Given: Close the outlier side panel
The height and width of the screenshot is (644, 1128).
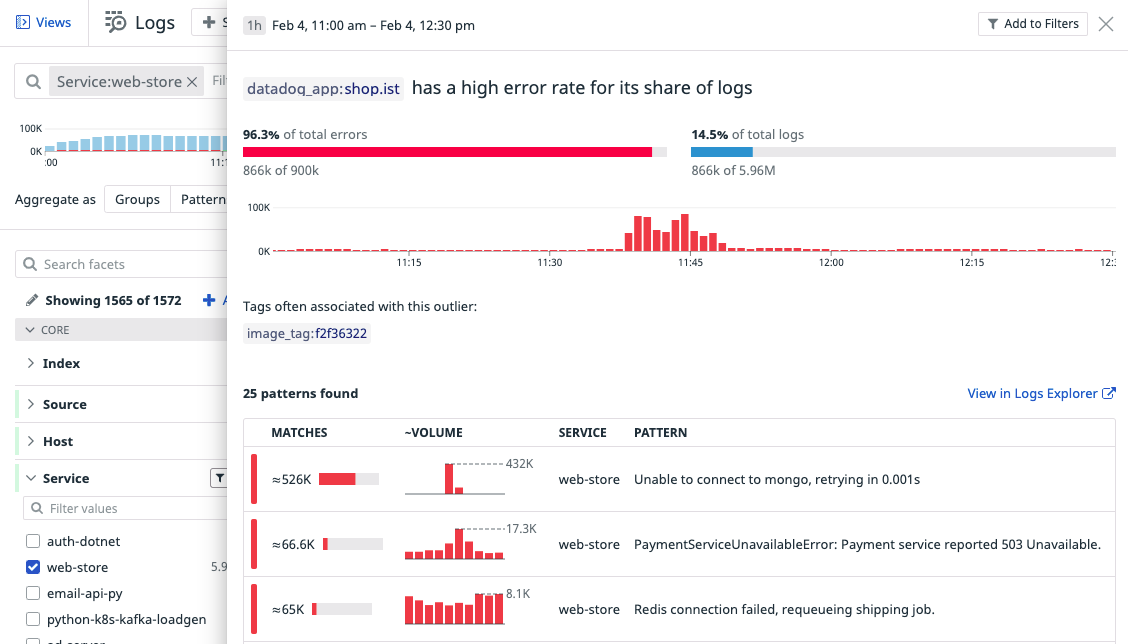Looking at the screenshot, I should tap(1106, 24).
